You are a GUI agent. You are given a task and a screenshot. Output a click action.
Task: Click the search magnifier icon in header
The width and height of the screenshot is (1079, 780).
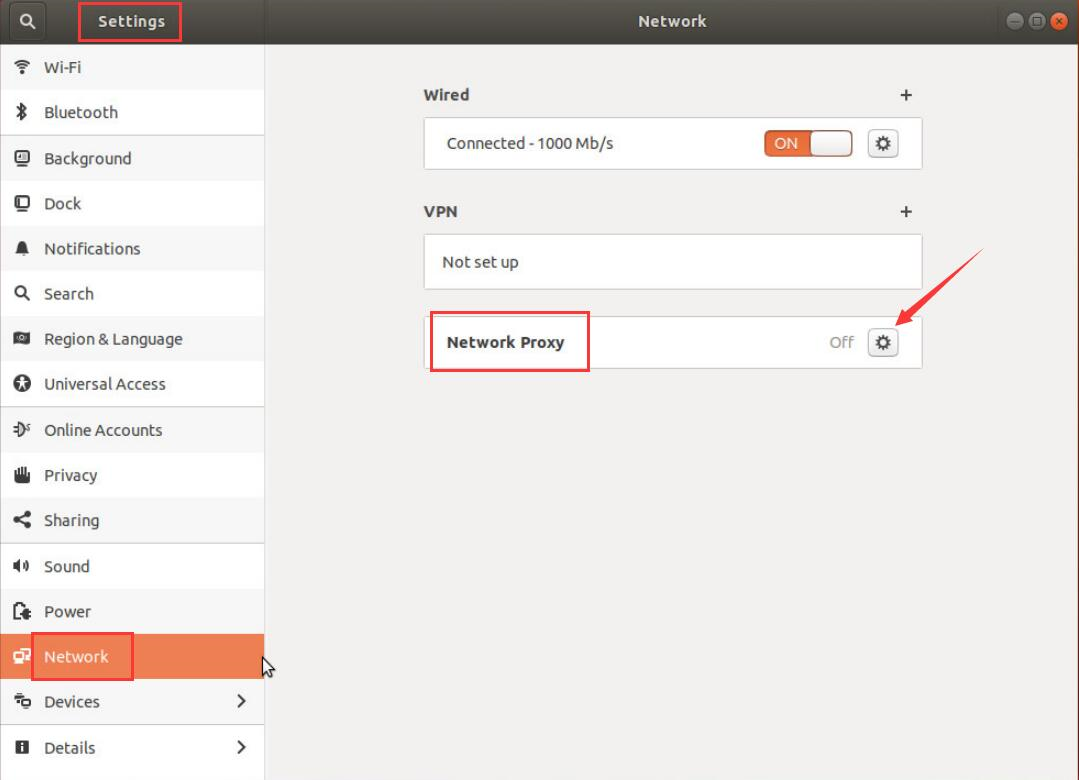click(x=26, y=21)
